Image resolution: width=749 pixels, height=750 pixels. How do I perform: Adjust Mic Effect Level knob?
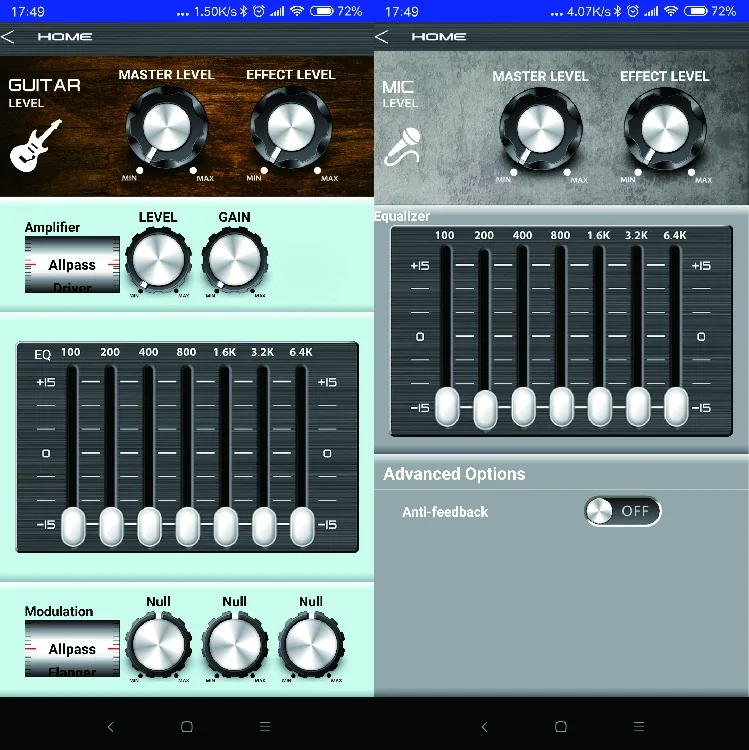point(665,129)
